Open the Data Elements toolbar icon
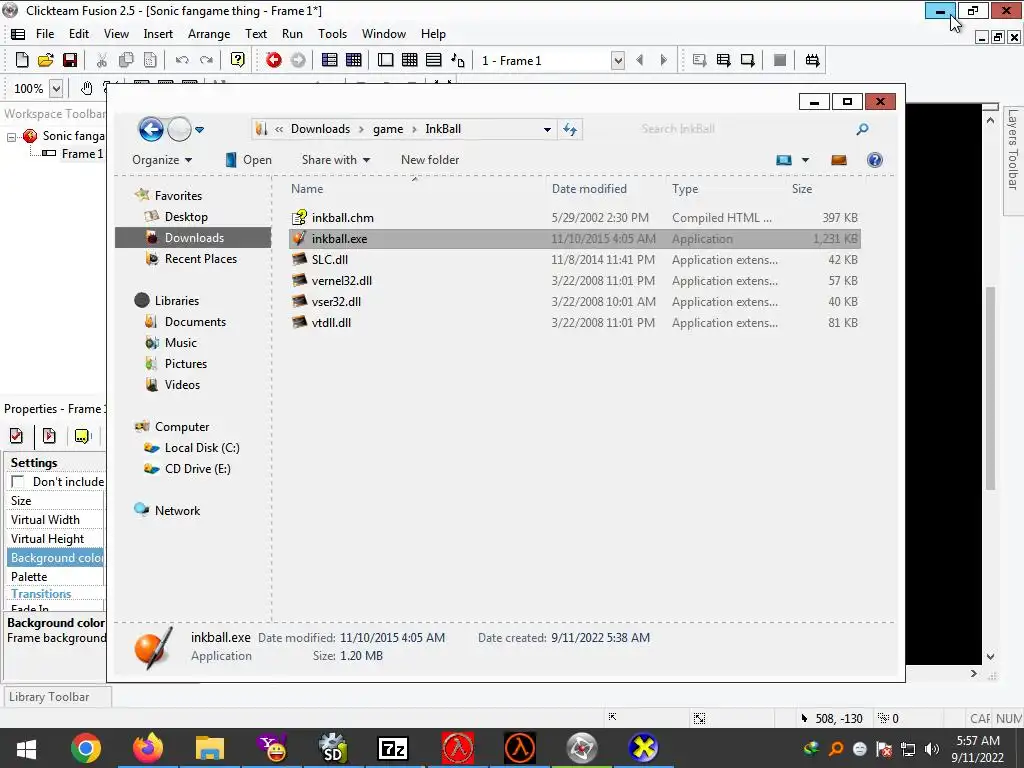1024x768 pixels. (x=458, y=60)
